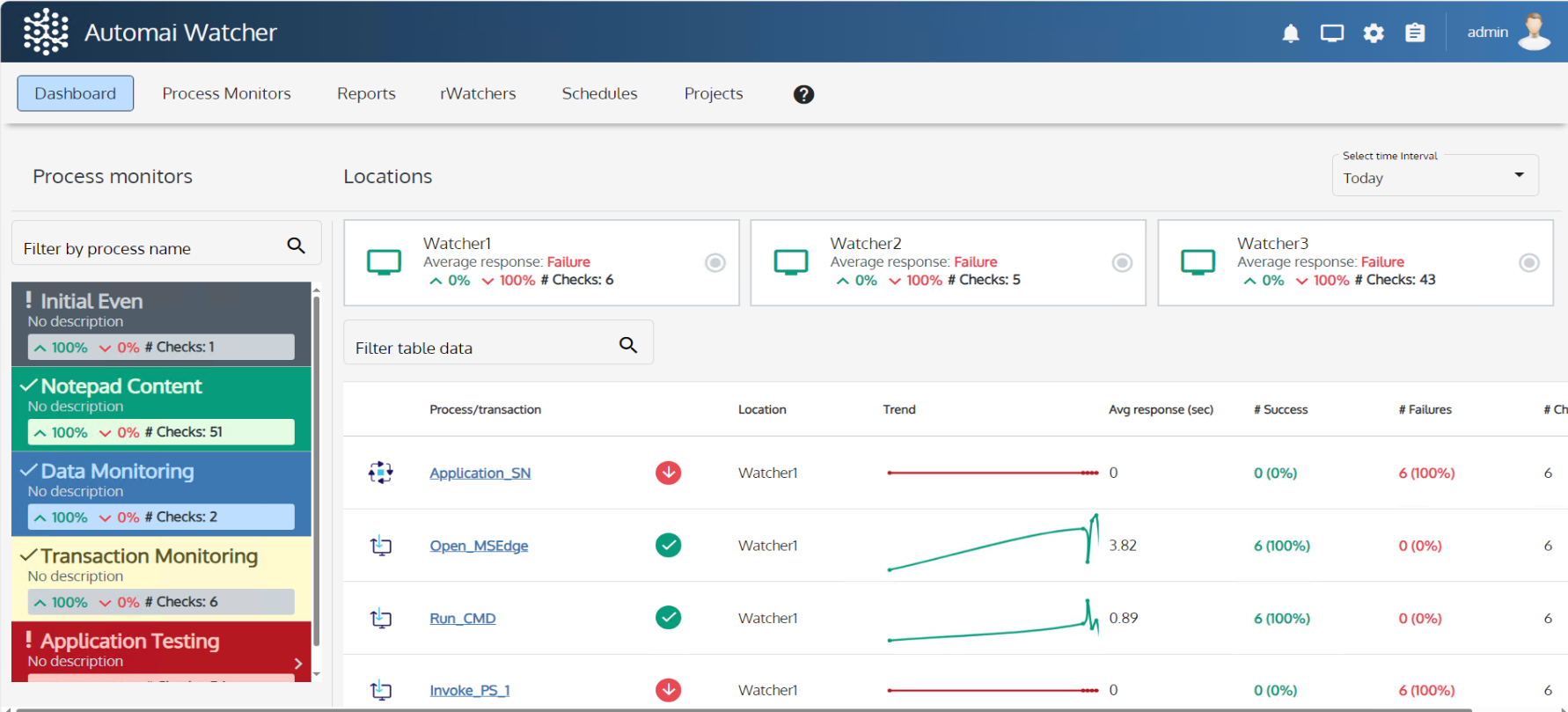
Task: Click the Open_MSEdge transaction icon
Action: pyautogui.click(x=381, y=546)
